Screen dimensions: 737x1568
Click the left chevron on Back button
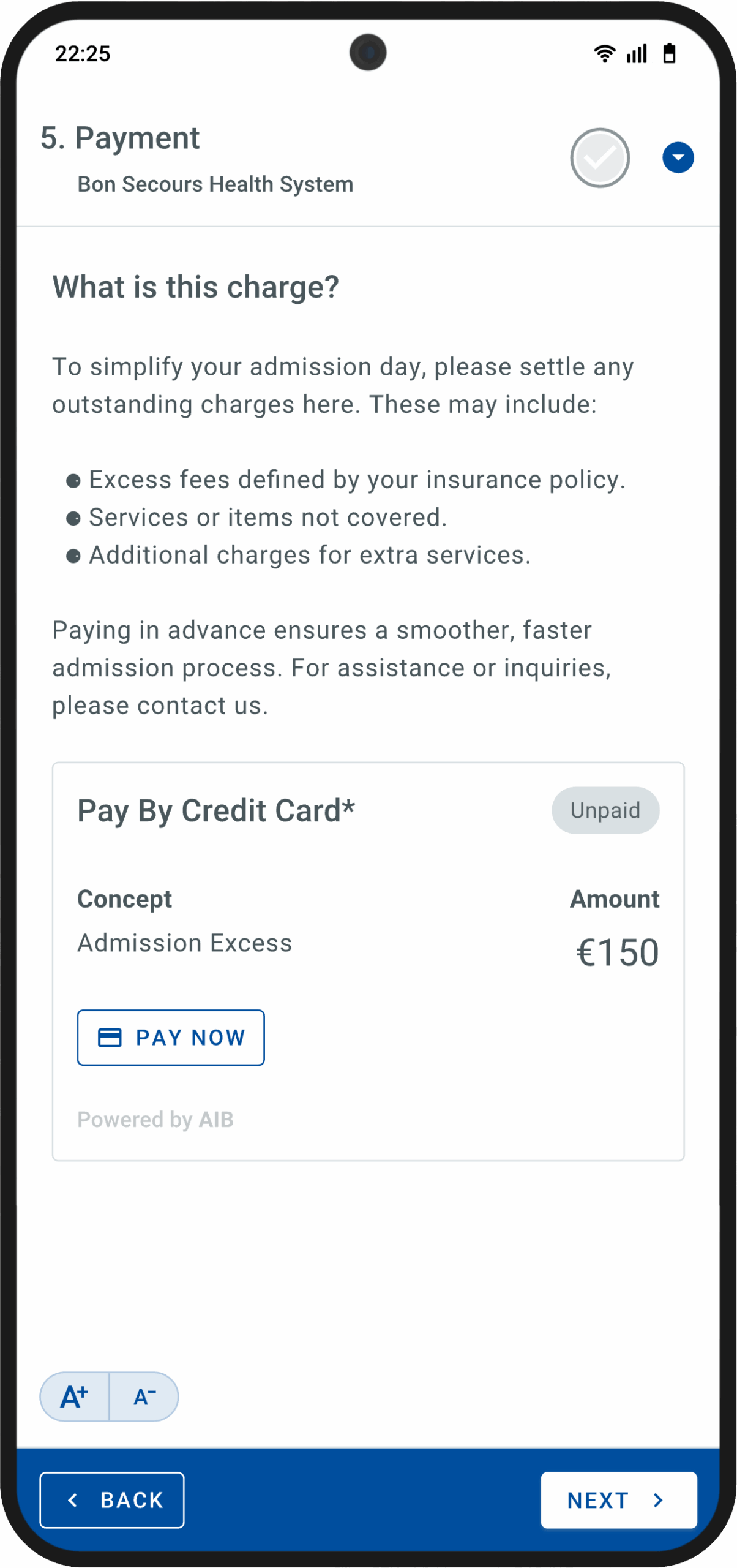(73, 1500)
